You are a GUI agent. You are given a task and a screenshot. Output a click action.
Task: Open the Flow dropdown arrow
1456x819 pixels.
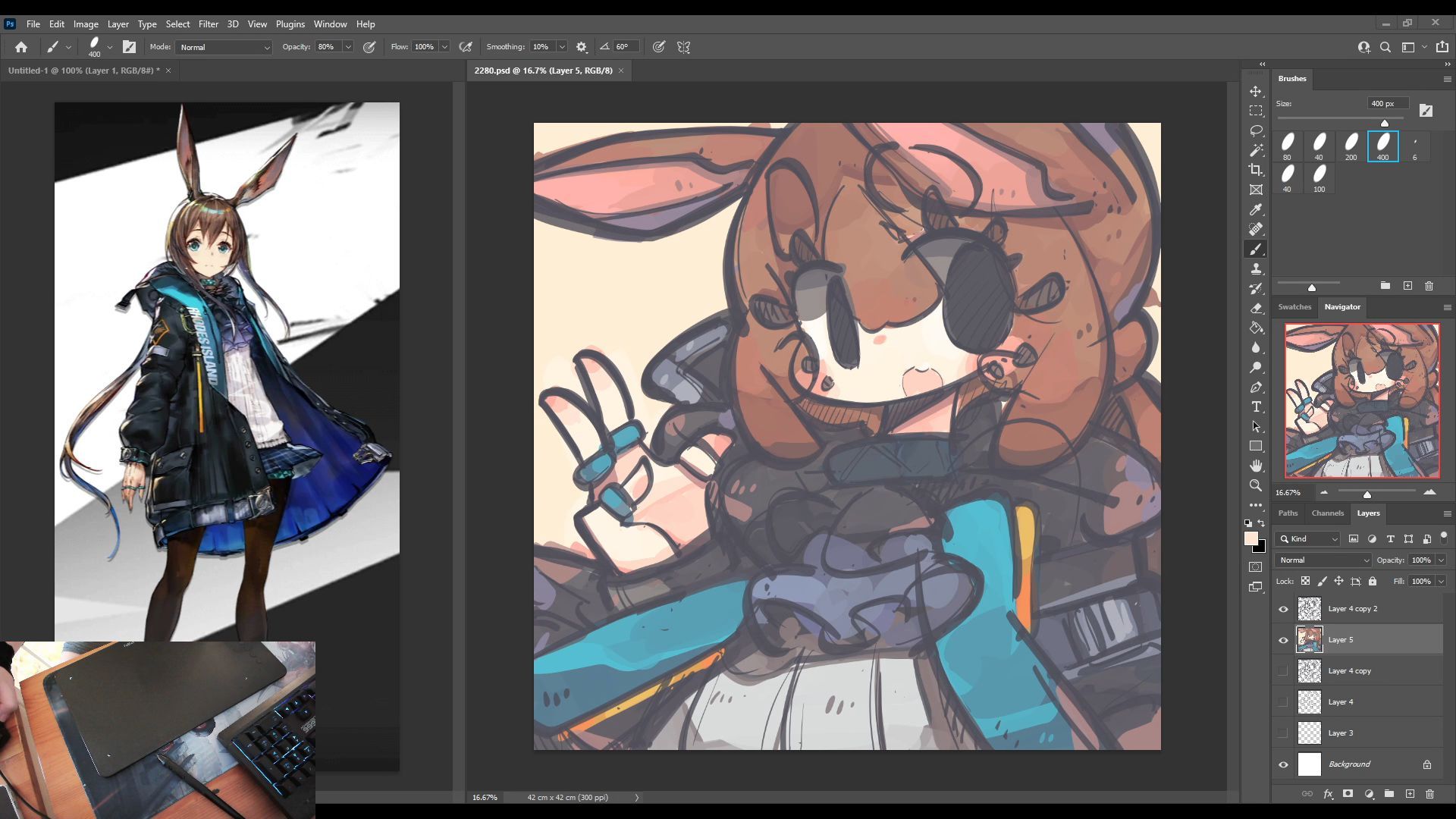[x=444, y=47]
